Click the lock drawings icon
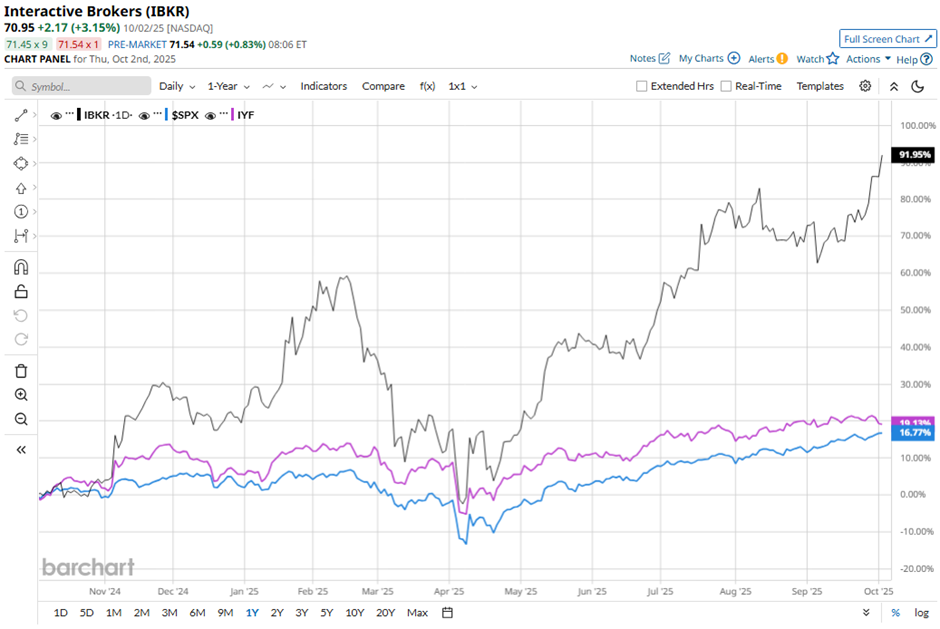Image resolution: width=940 pixels, height=629 pixels. click(21, 291)
